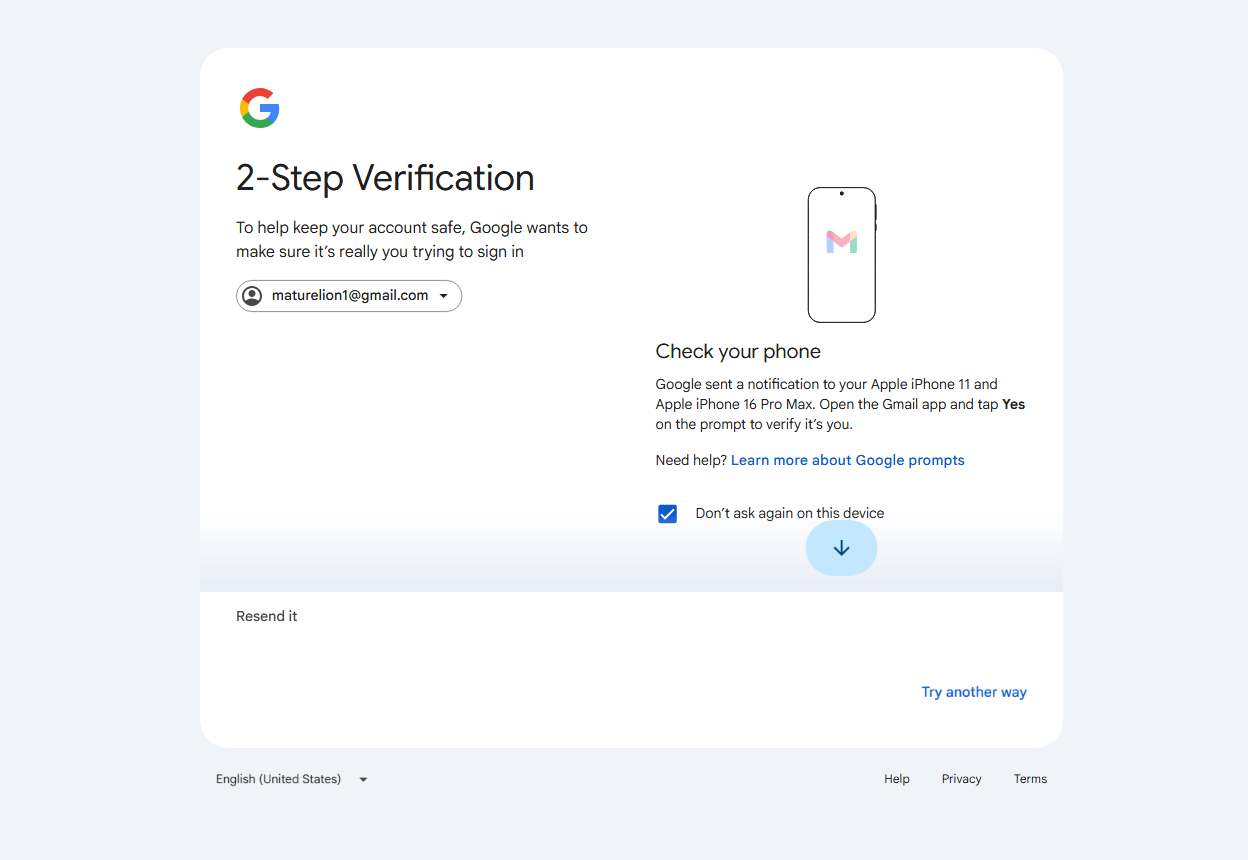Click the round down-arrow scroll button

(x=842, y=548)
